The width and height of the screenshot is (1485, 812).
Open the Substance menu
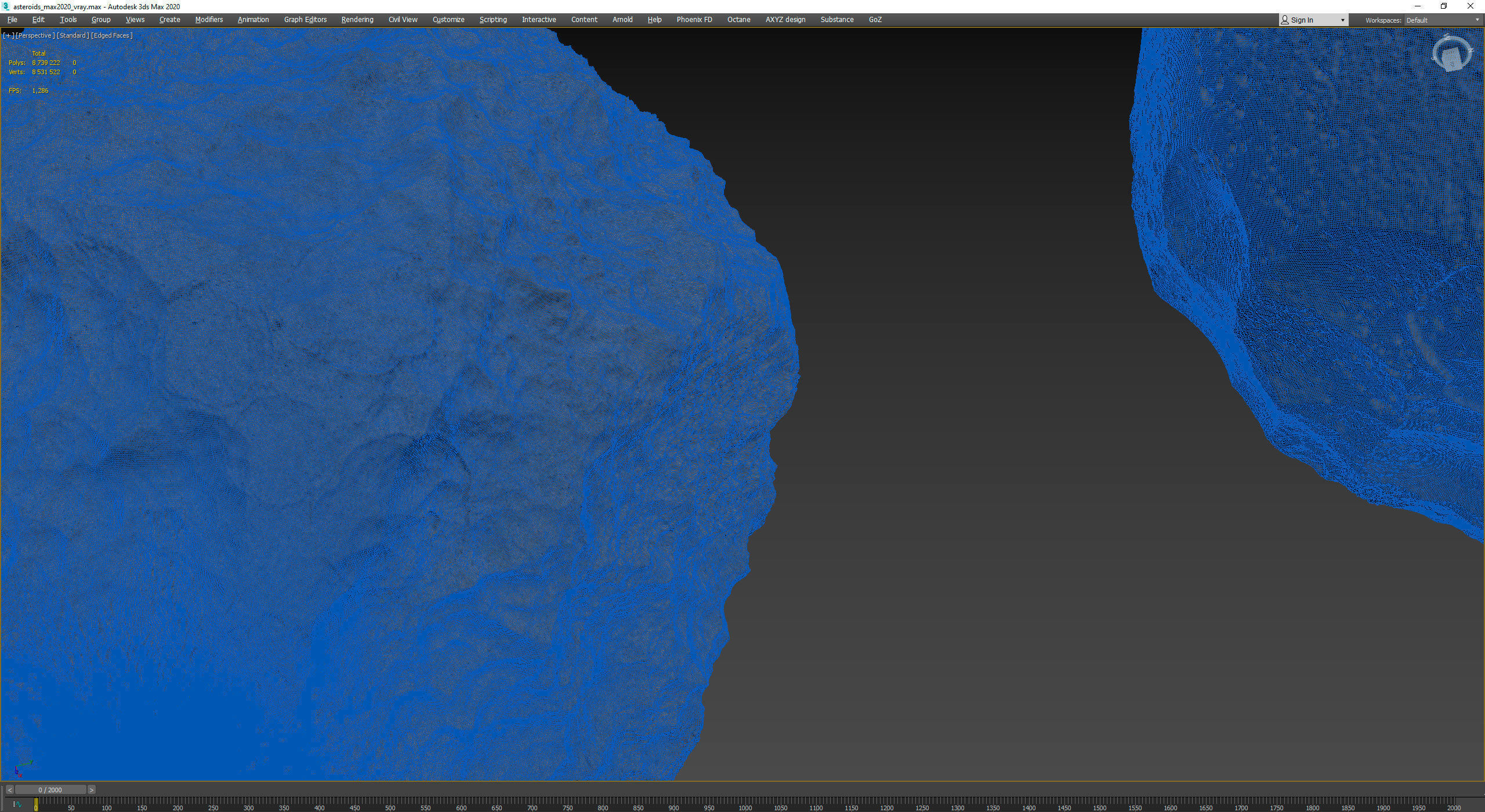[837, 20]
